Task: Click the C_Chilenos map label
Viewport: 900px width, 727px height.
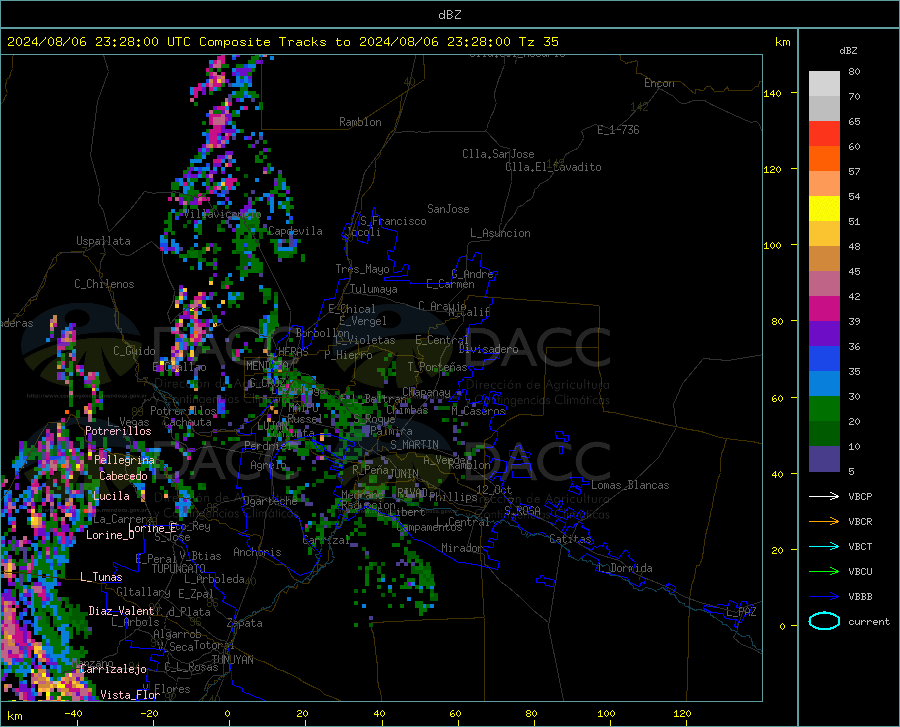Action: coord(104,284)
